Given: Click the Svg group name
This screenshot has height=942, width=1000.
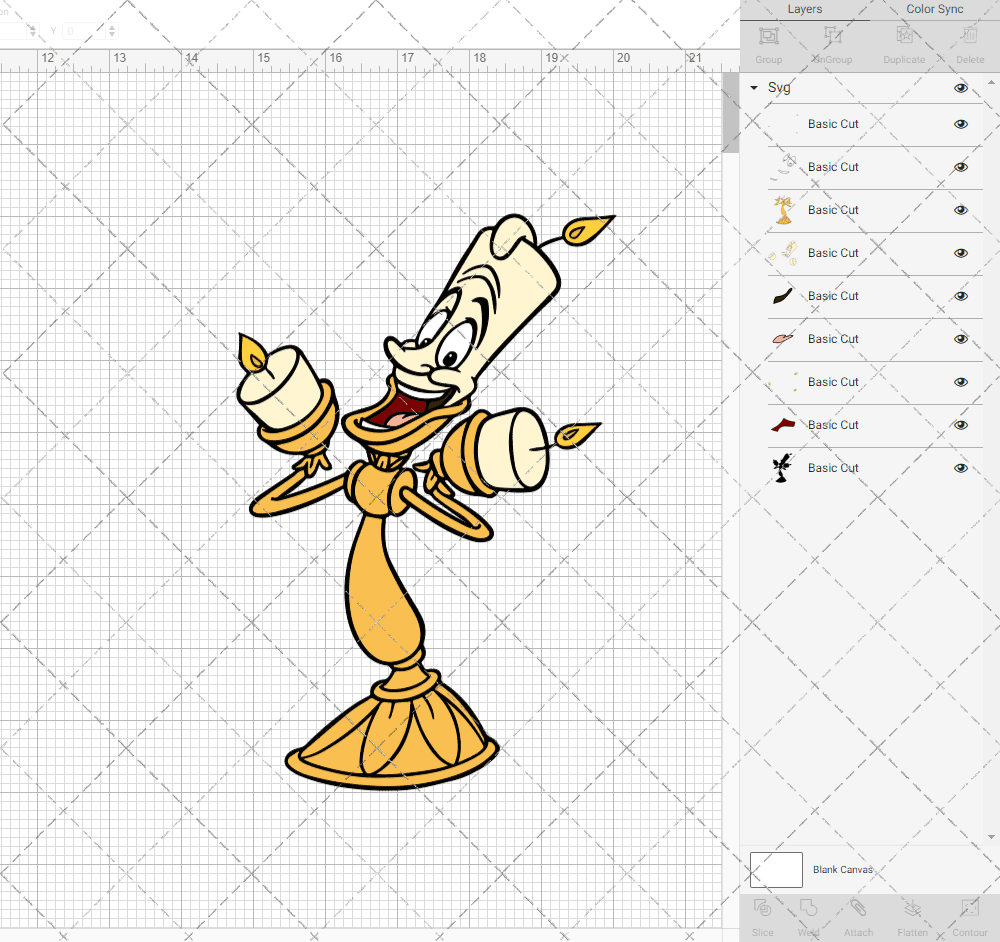Looking at the screenshot, I should coord(779,88).
